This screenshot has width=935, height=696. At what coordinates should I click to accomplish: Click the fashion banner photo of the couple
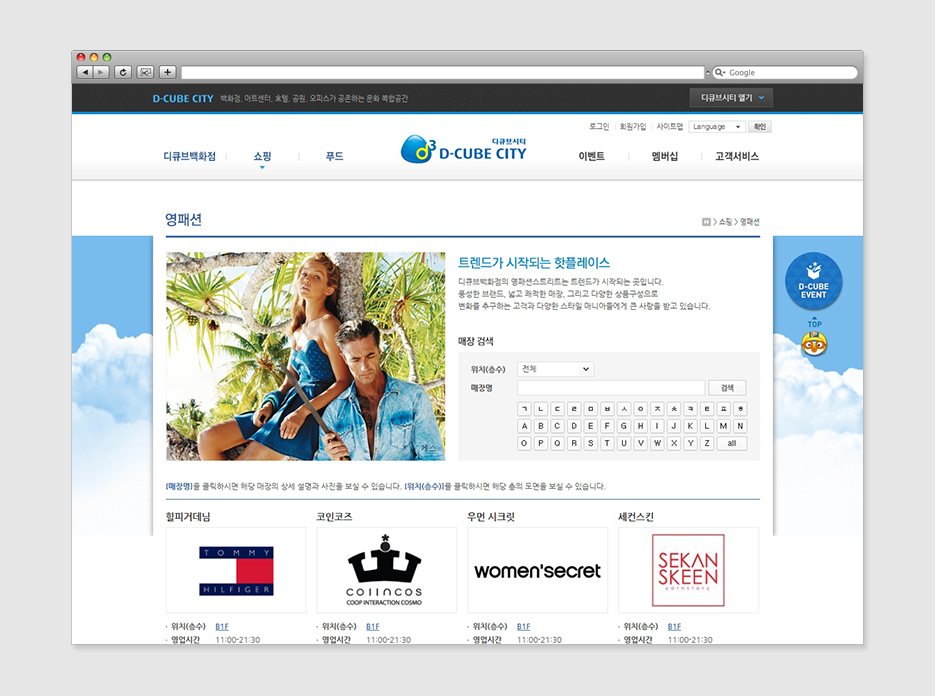305,356
